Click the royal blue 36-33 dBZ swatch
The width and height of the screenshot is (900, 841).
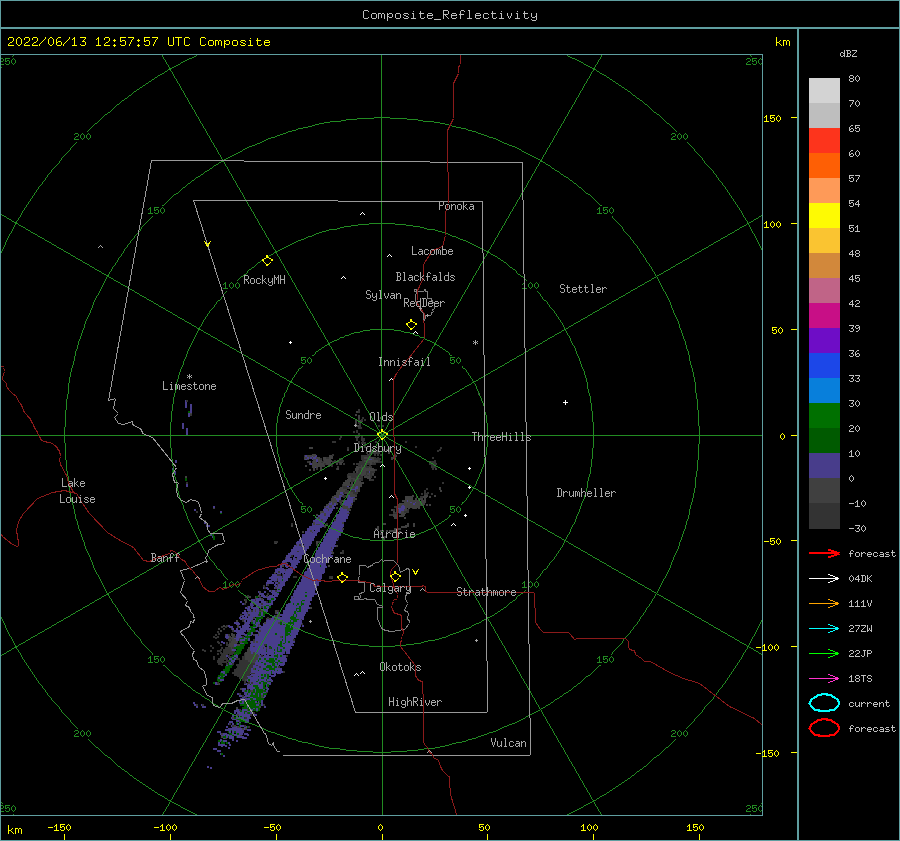click(x=824, y=366)
